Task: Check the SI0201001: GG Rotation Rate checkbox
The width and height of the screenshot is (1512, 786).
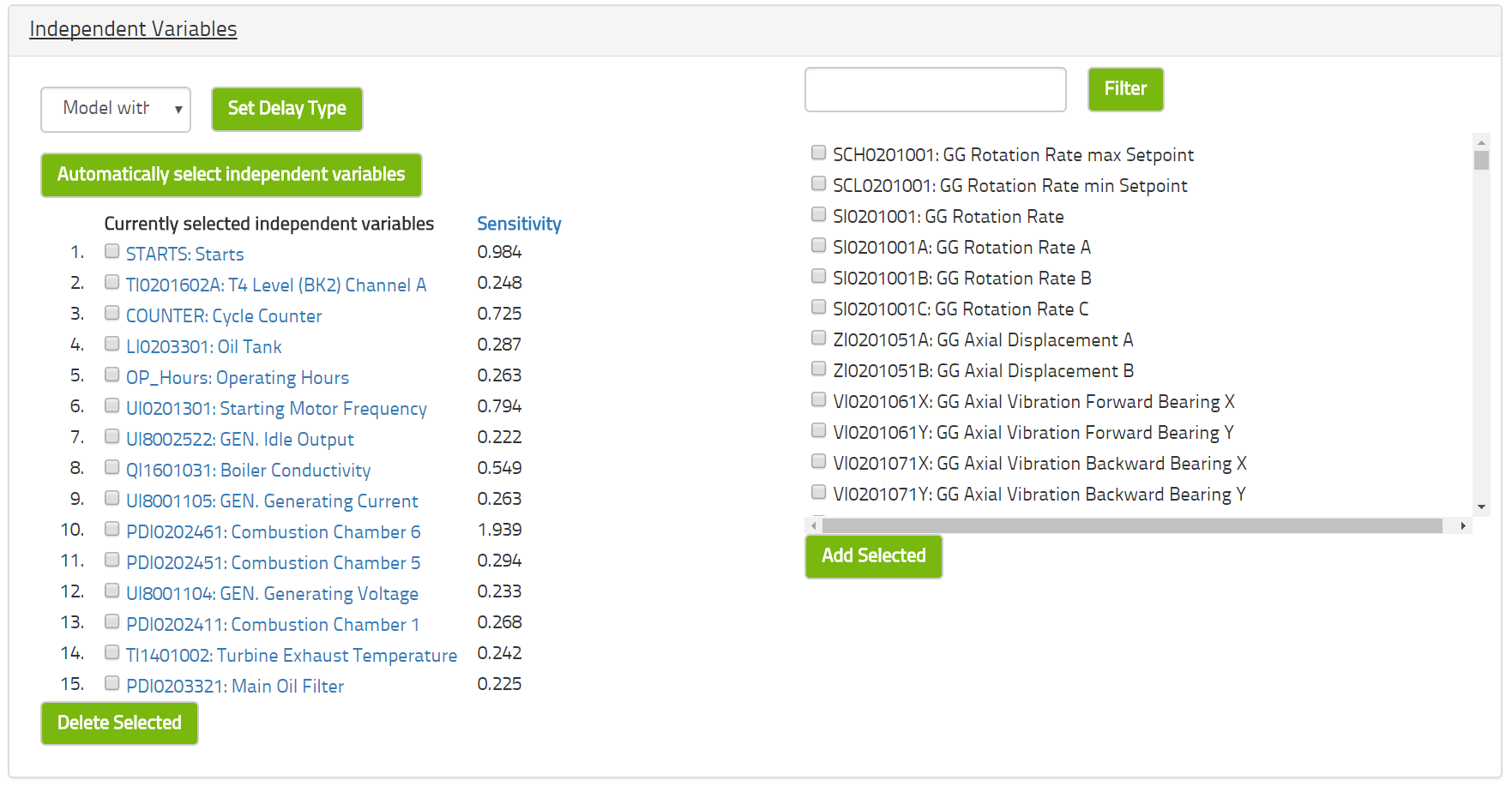Action: point(819,214)
